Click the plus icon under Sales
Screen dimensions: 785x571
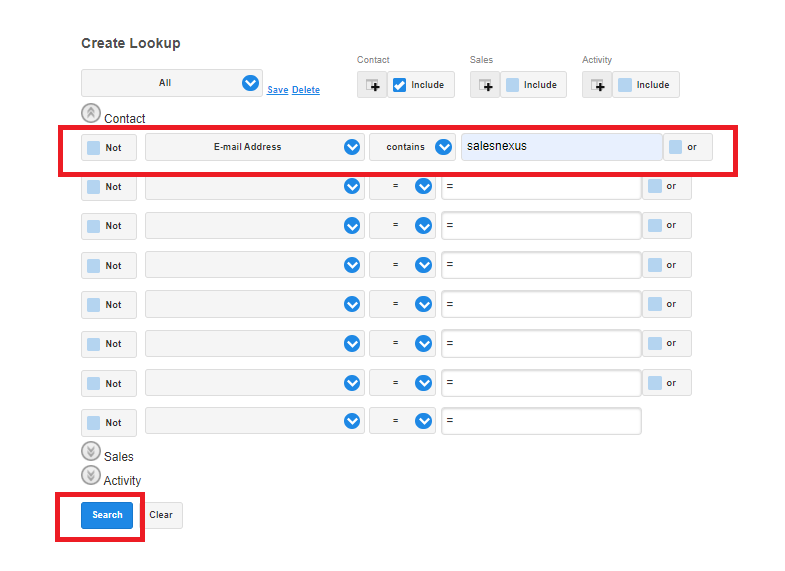[x=485, y=85]
